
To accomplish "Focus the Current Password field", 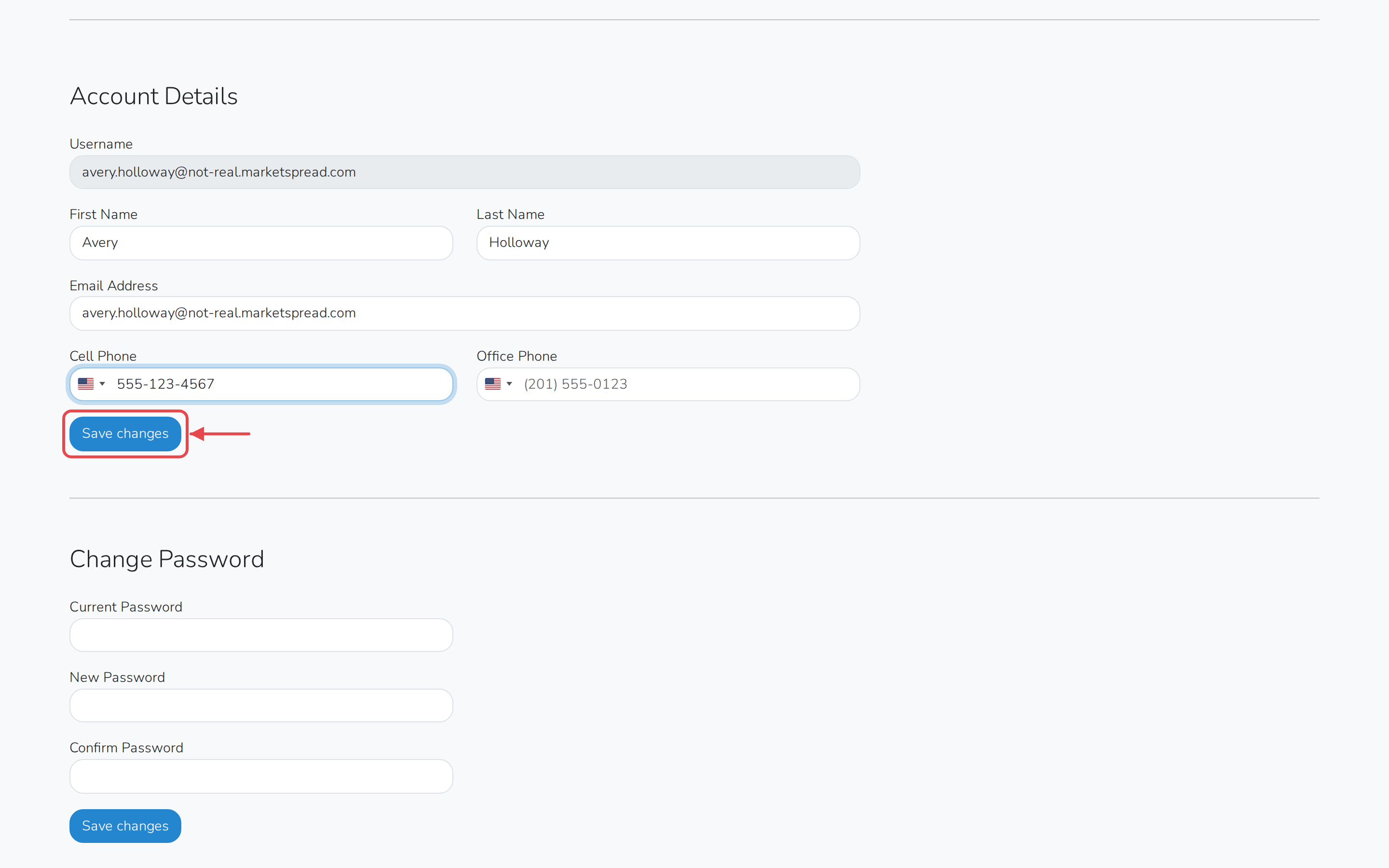I will click(x=261, y=635).
